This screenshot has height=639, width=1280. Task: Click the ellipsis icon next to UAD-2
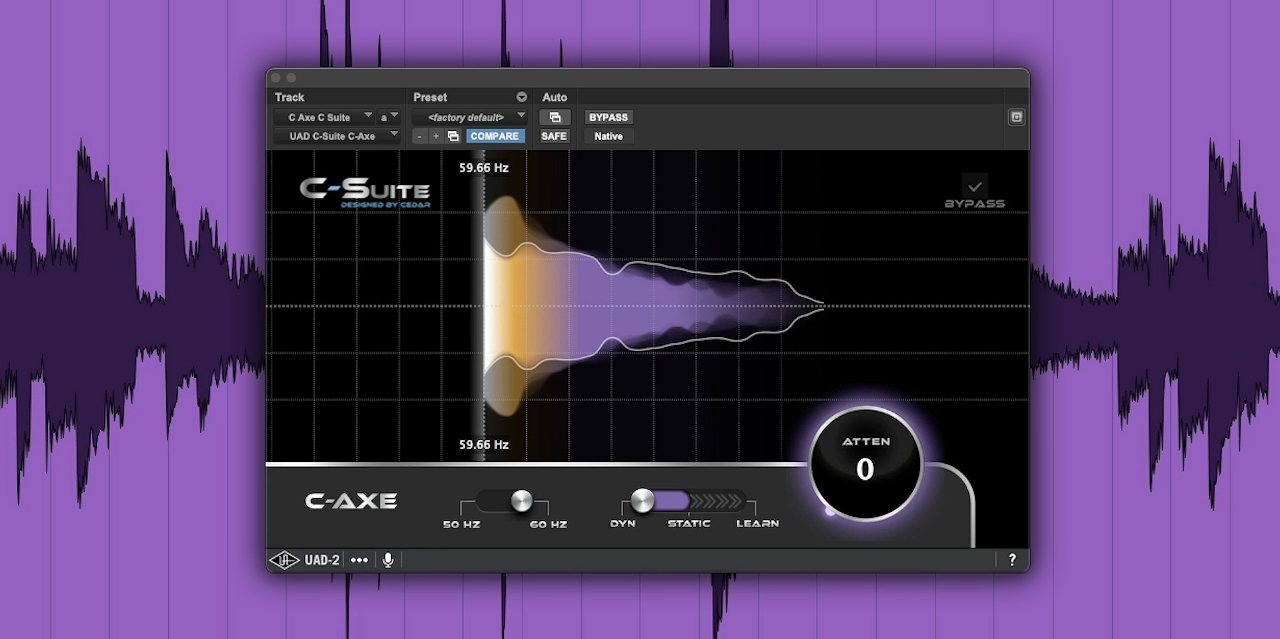359,560
